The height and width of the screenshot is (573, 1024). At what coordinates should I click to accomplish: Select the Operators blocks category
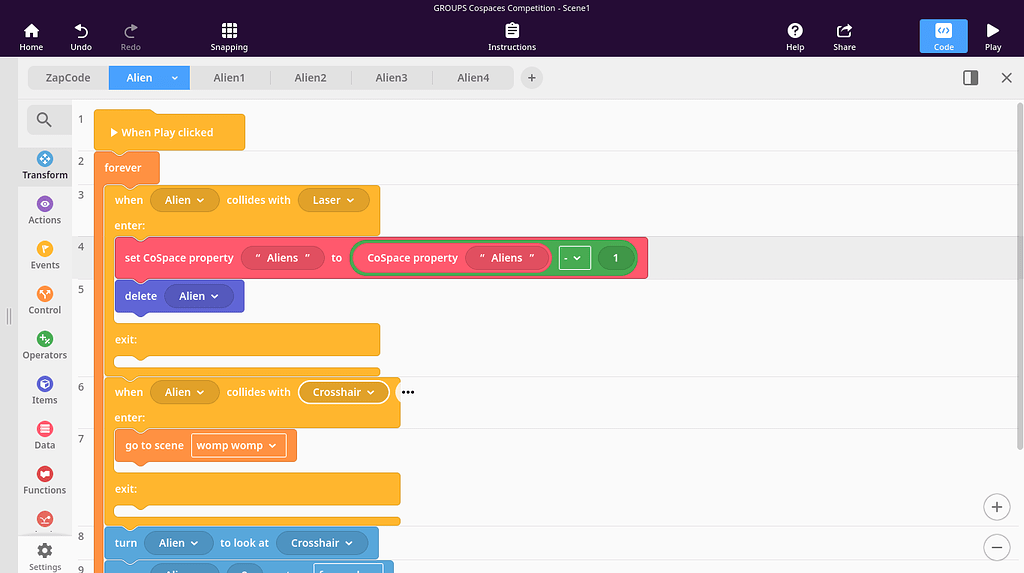click(x=45, y=346)
